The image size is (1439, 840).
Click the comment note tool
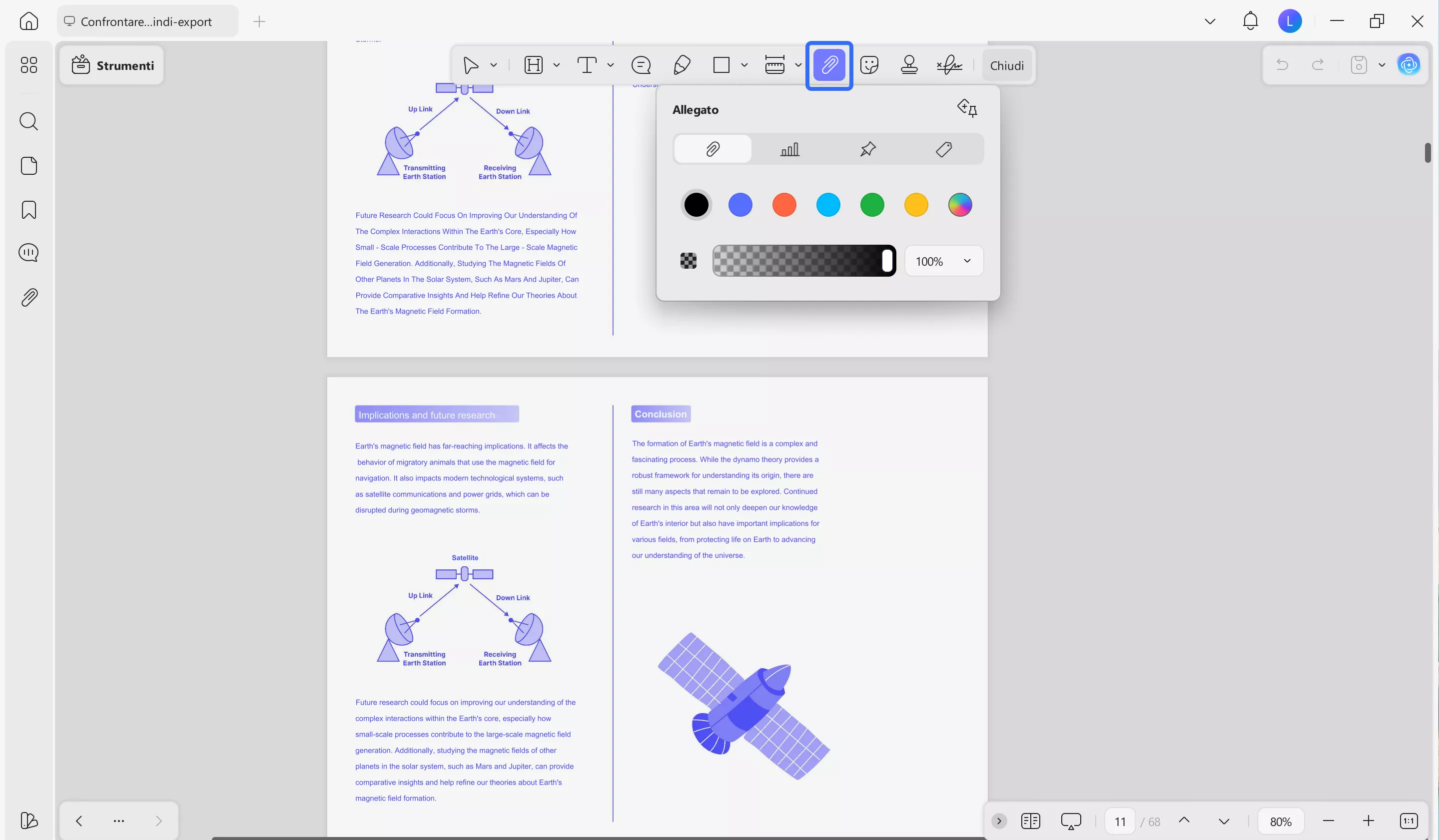click(x=641, y=65)
